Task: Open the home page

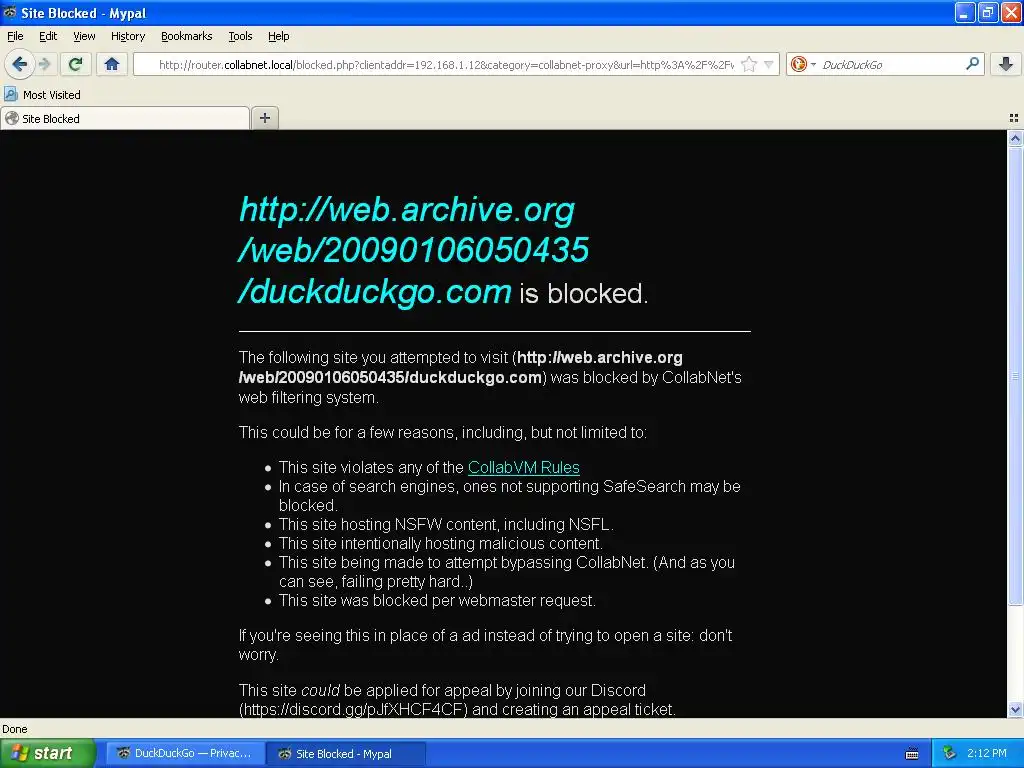Action: (x=112, y=64)
